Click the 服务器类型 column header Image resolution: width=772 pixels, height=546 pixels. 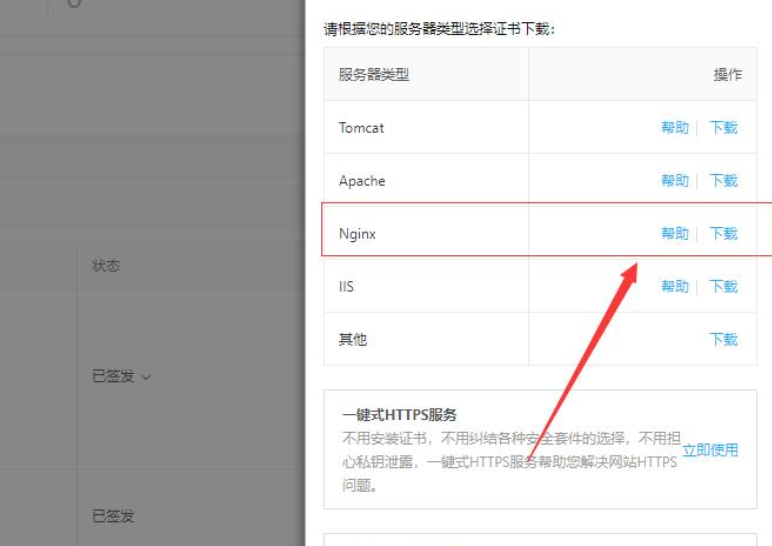(374, 75)
